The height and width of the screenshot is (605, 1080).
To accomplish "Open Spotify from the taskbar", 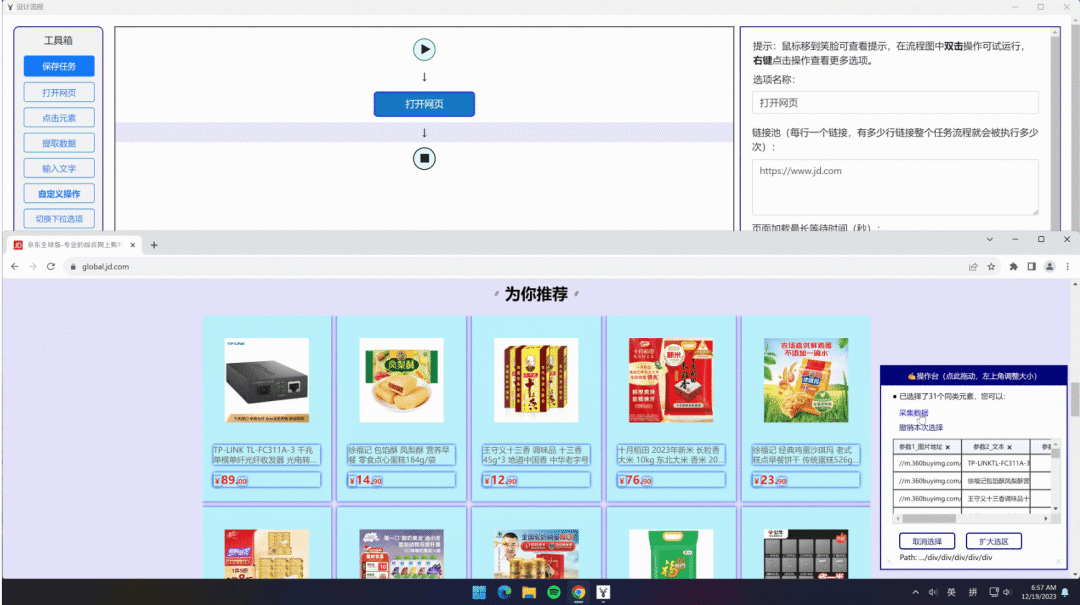I will (554, 593).
